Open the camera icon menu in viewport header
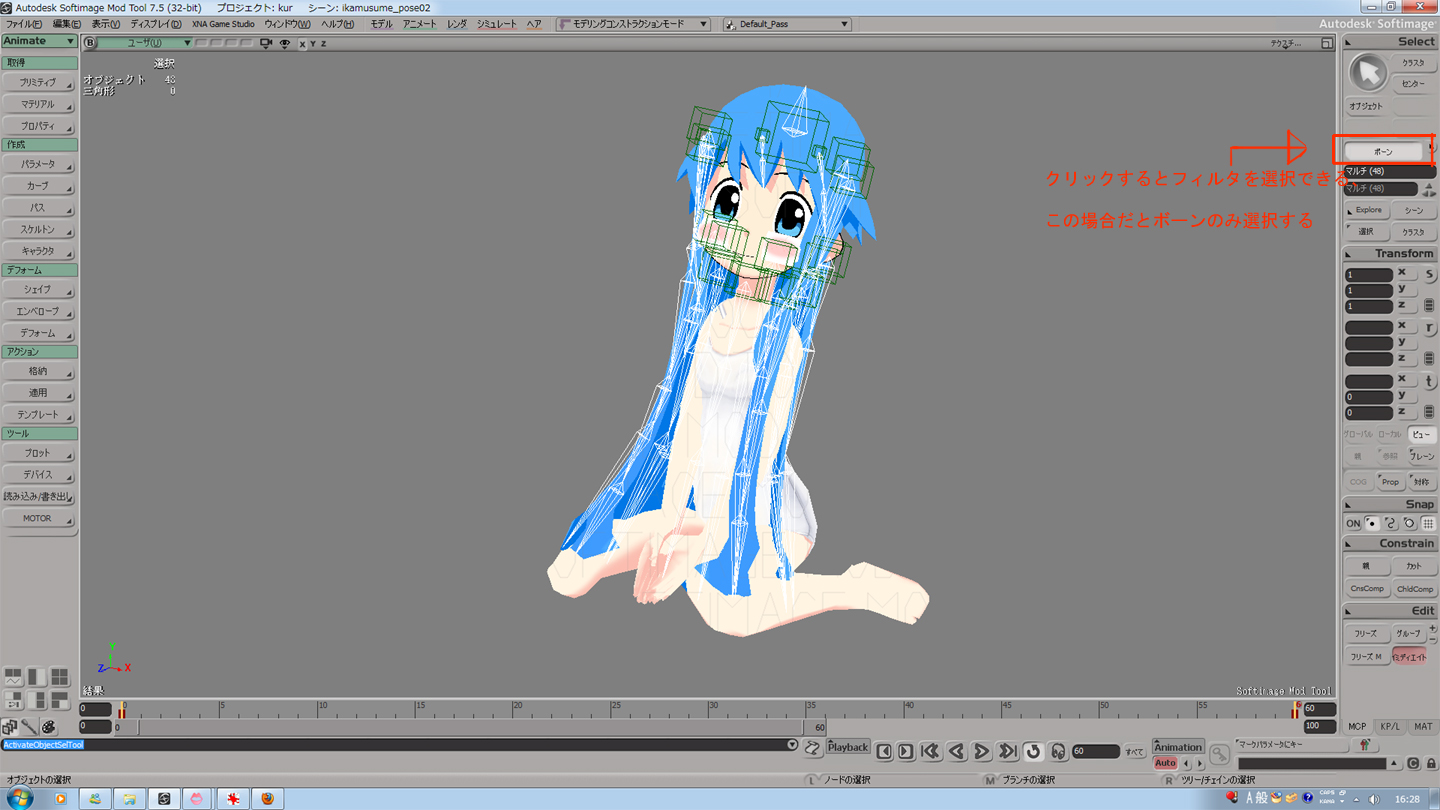The height and width of the screenshot is (810, 1440). 266,43
